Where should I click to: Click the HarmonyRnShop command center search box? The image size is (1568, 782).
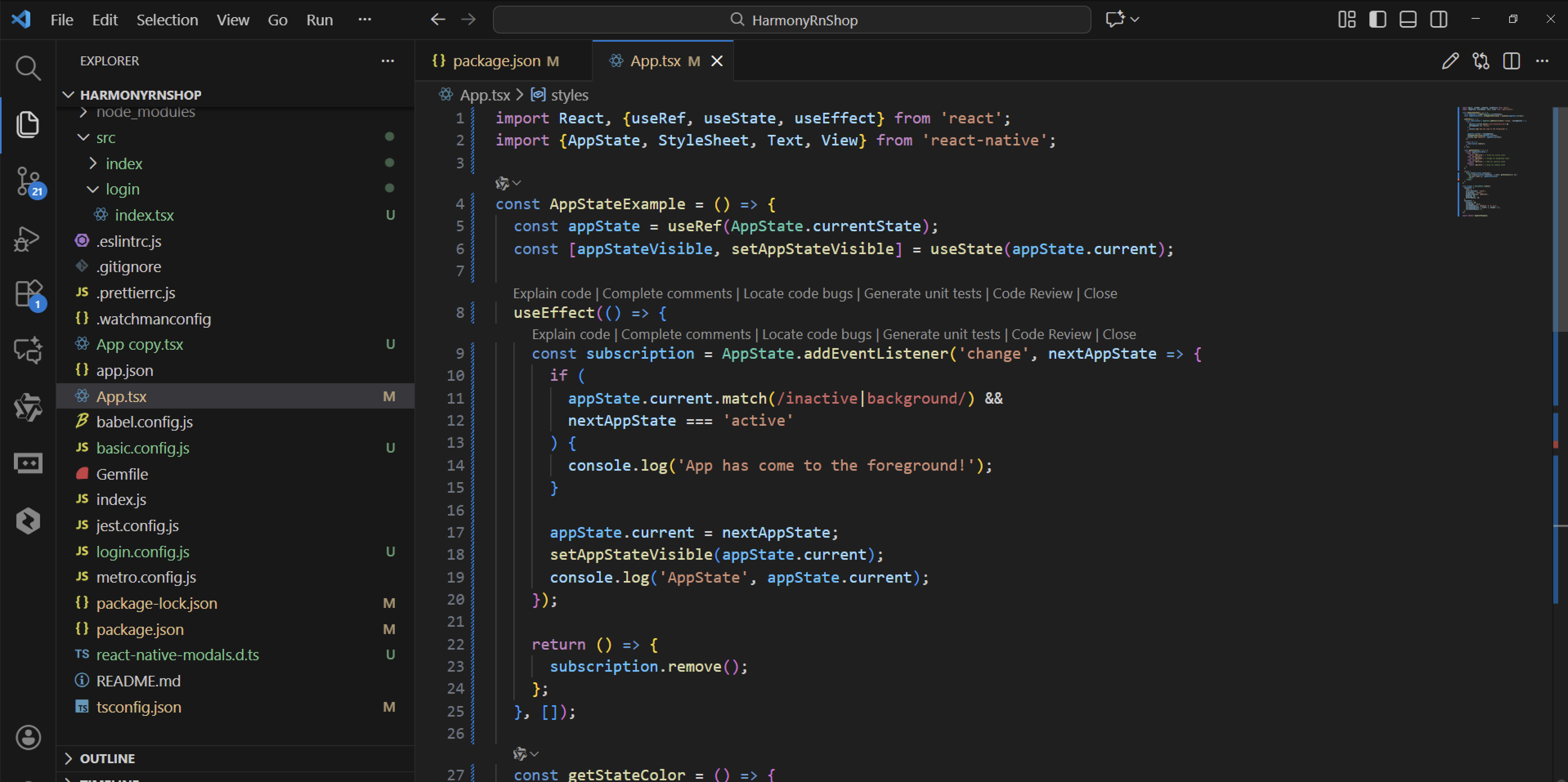click(x=791, y=20)
